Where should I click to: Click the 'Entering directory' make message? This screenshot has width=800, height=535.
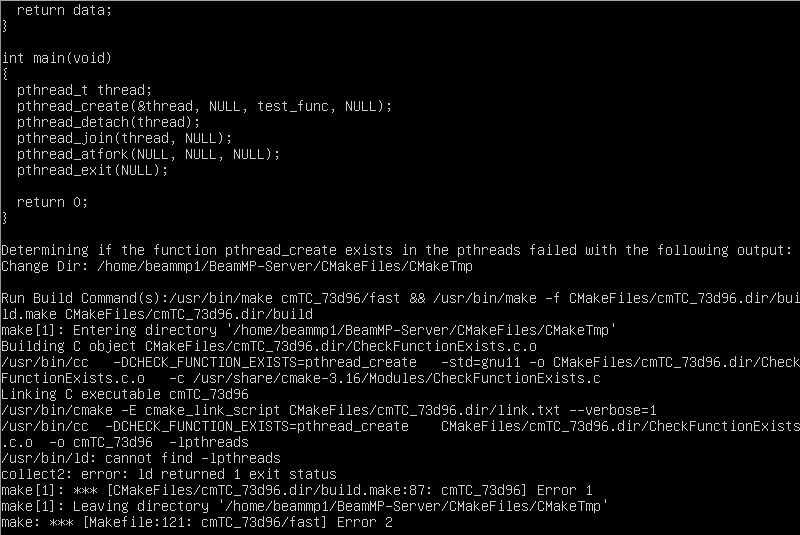(x=308, y=330)
